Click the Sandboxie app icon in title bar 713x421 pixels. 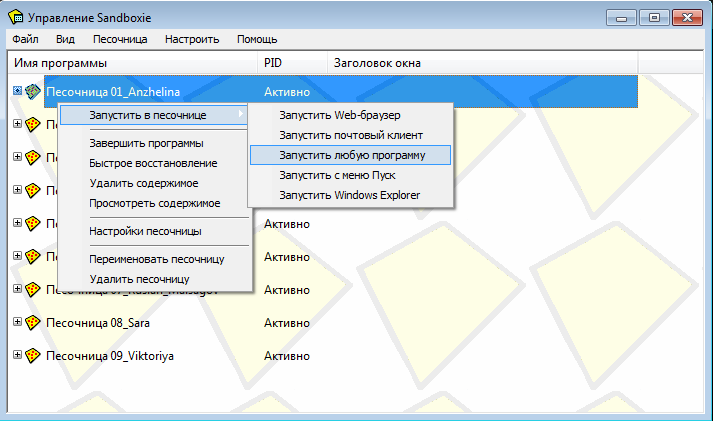pos(15,17)
